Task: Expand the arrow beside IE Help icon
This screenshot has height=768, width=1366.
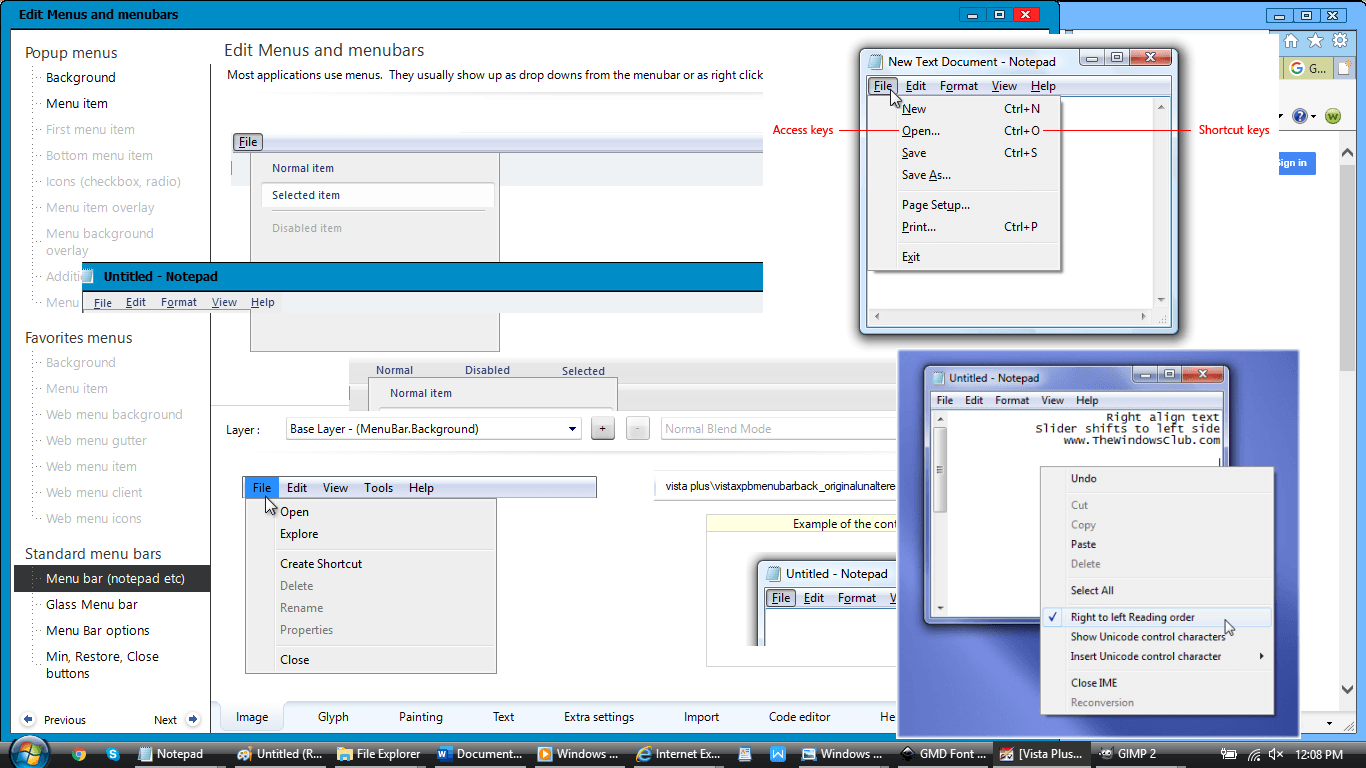Action: coord(1313,118)
